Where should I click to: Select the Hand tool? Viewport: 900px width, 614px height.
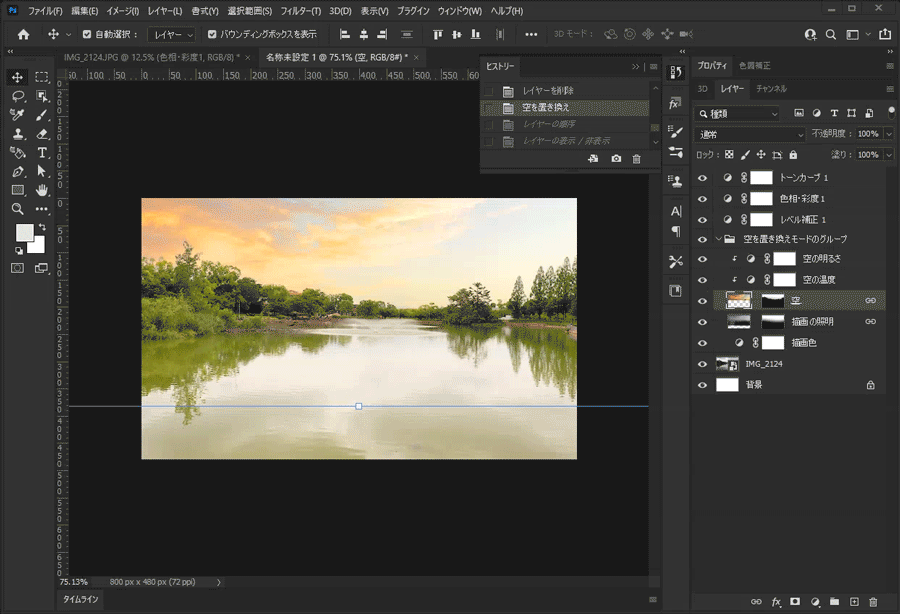pyautogui.click(x=41, y=190)
